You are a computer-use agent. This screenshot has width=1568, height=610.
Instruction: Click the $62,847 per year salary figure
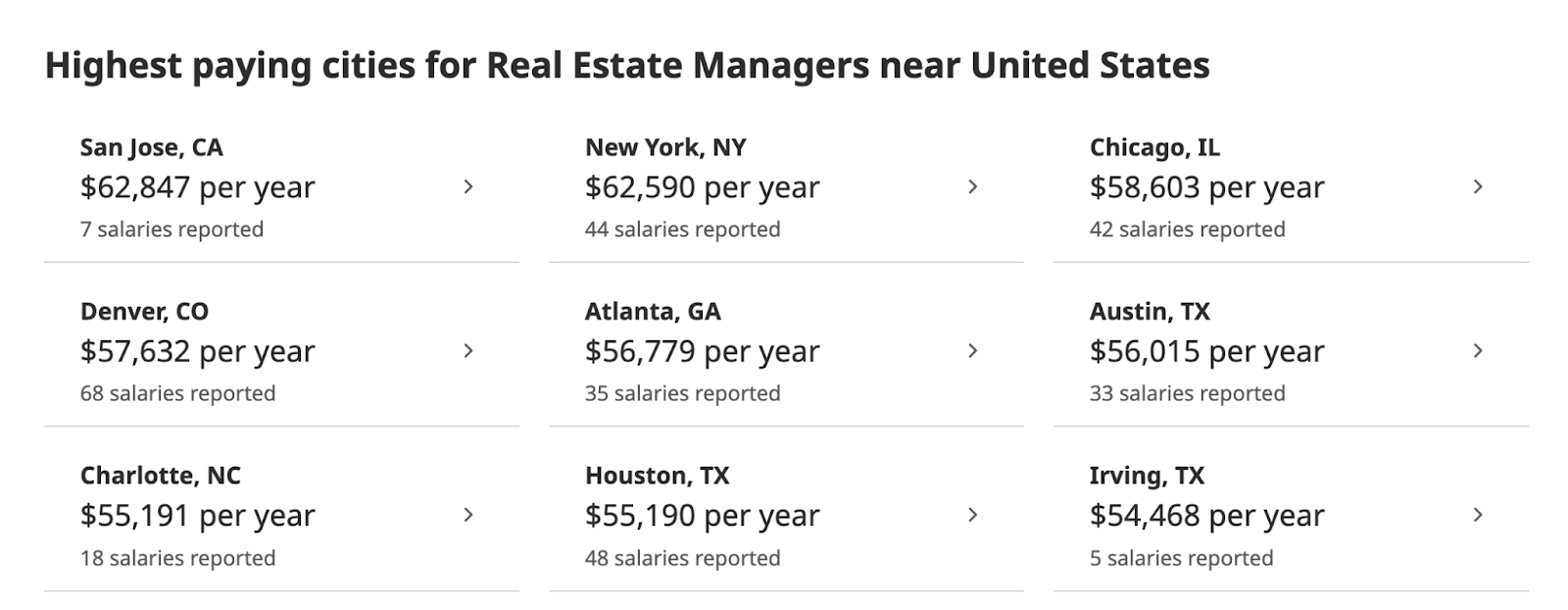tap(198, 187)
